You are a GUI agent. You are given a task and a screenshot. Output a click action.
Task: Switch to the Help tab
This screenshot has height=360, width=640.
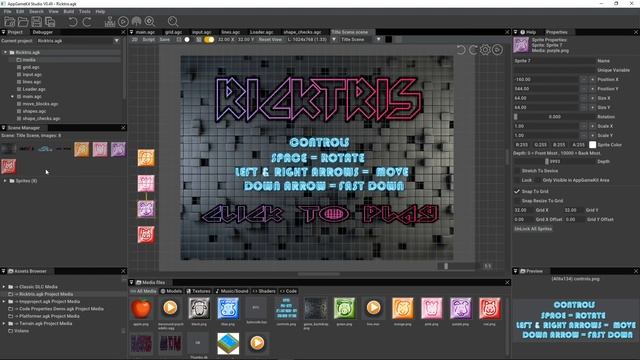coord(528,32)
